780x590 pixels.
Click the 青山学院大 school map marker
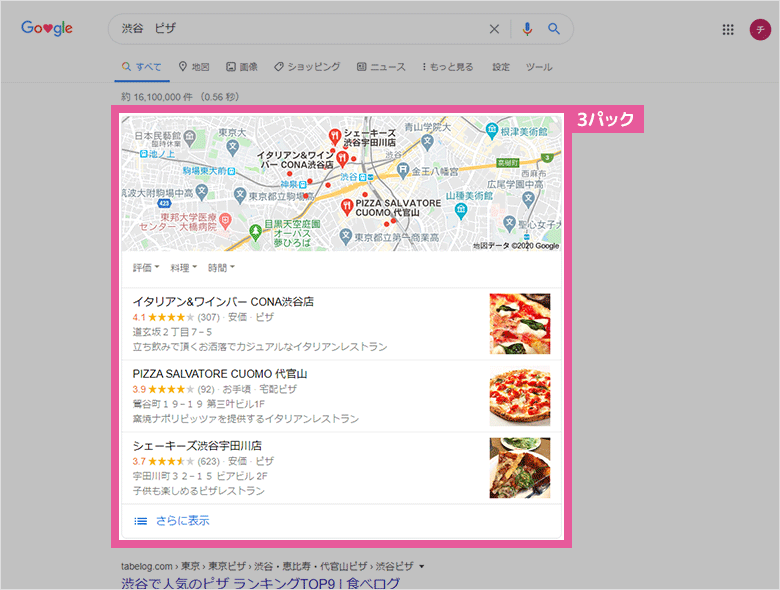tap(427, 142)
